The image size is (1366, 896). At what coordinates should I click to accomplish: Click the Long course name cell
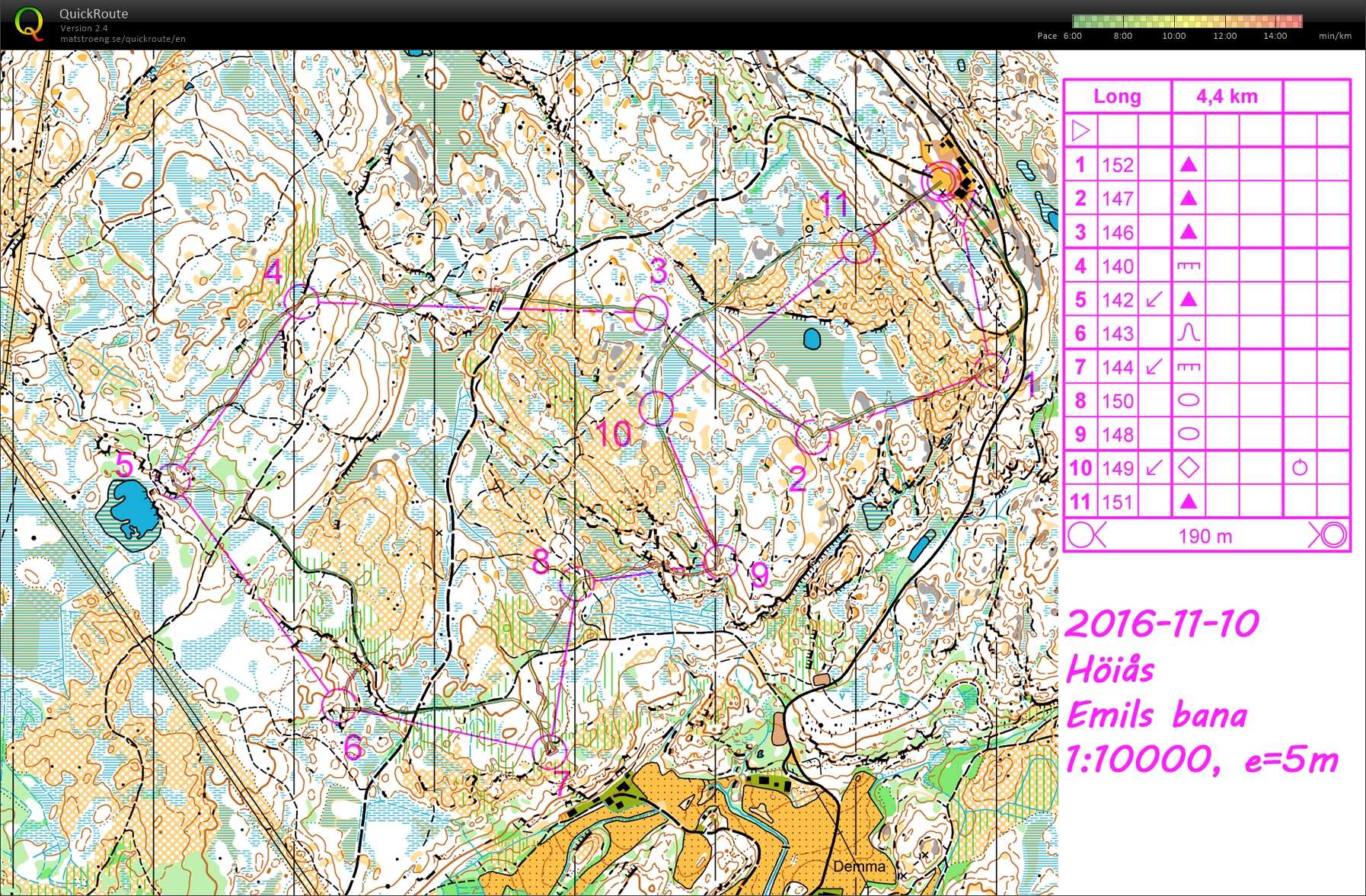click(x=1117, y=96)
